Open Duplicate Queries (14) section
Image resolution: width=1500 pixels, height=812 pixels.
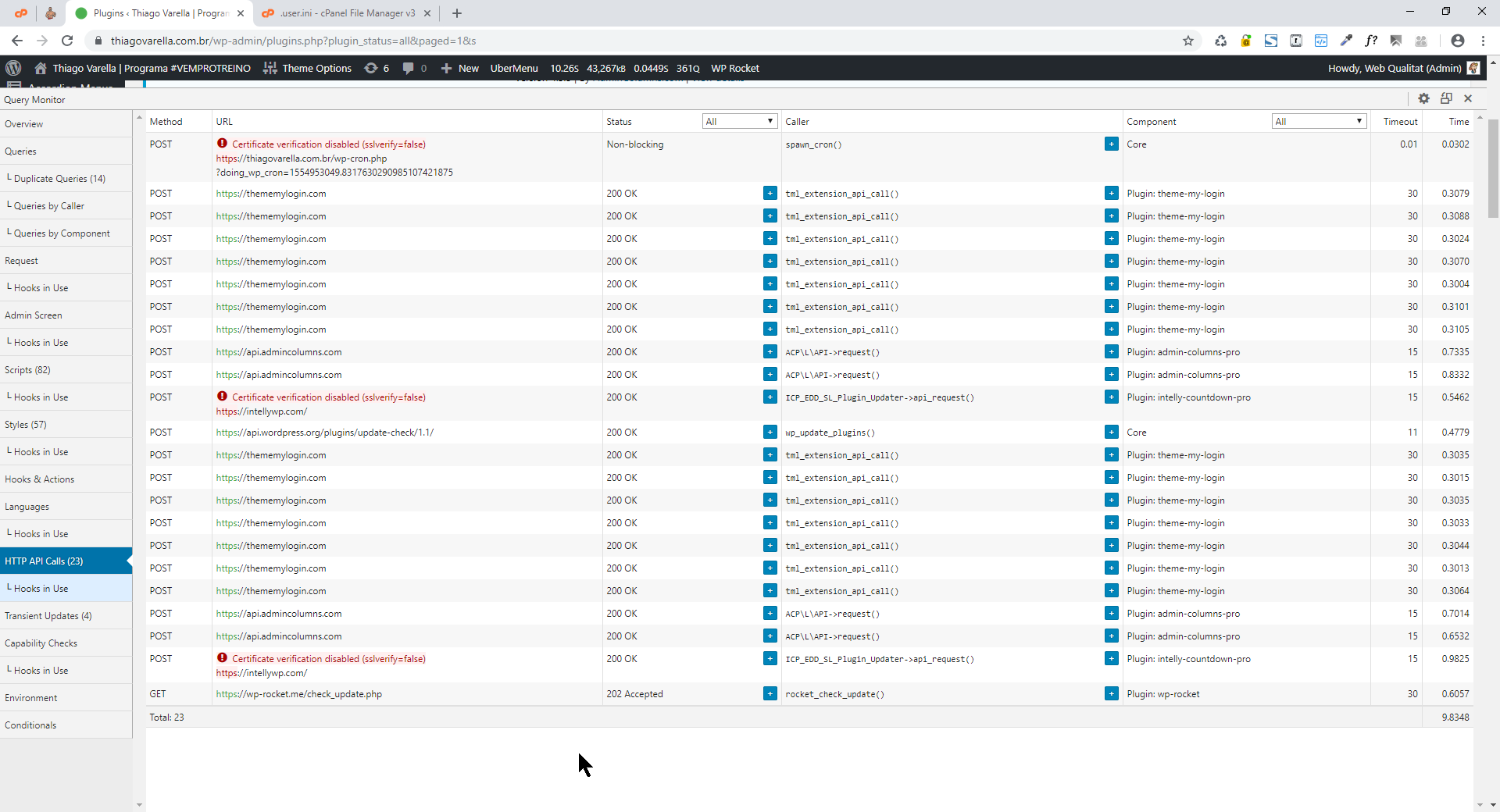pos(66,179)
